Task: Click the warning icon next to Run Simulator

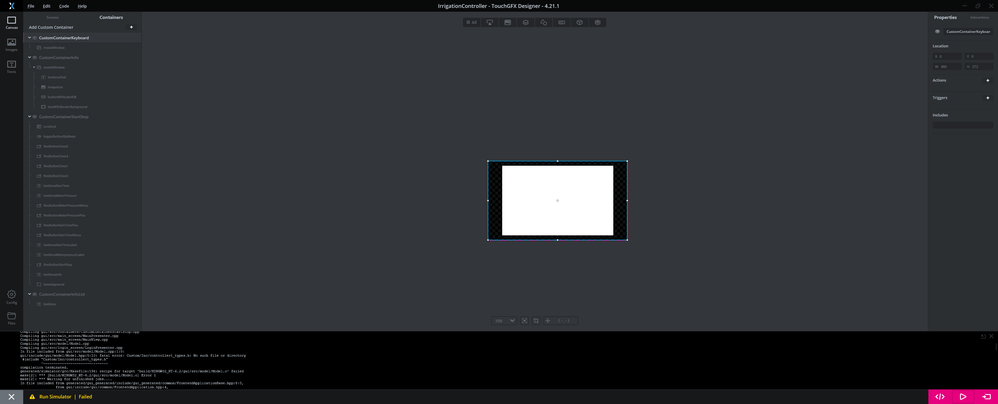Action: coord(32,396)
